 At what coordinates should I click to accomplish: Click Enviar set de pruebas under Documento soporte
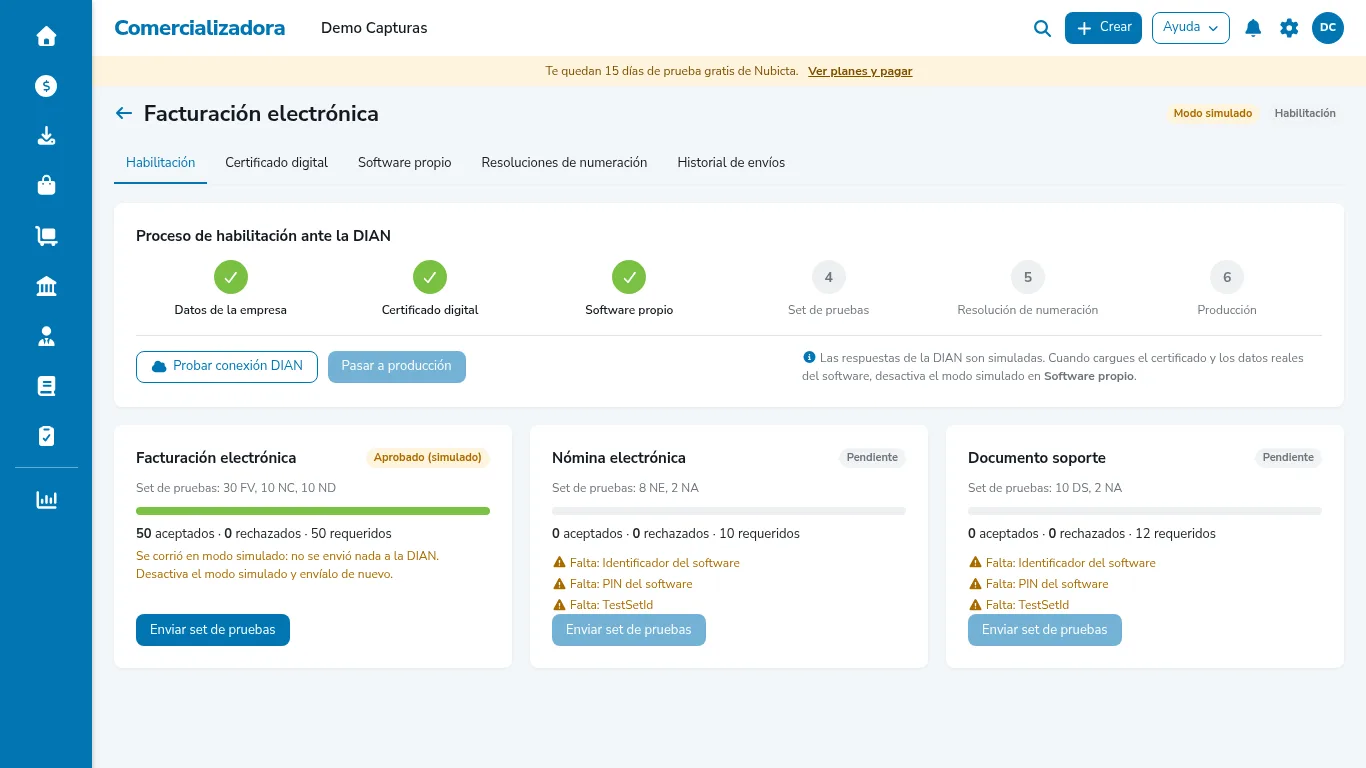coord(1045,630)
